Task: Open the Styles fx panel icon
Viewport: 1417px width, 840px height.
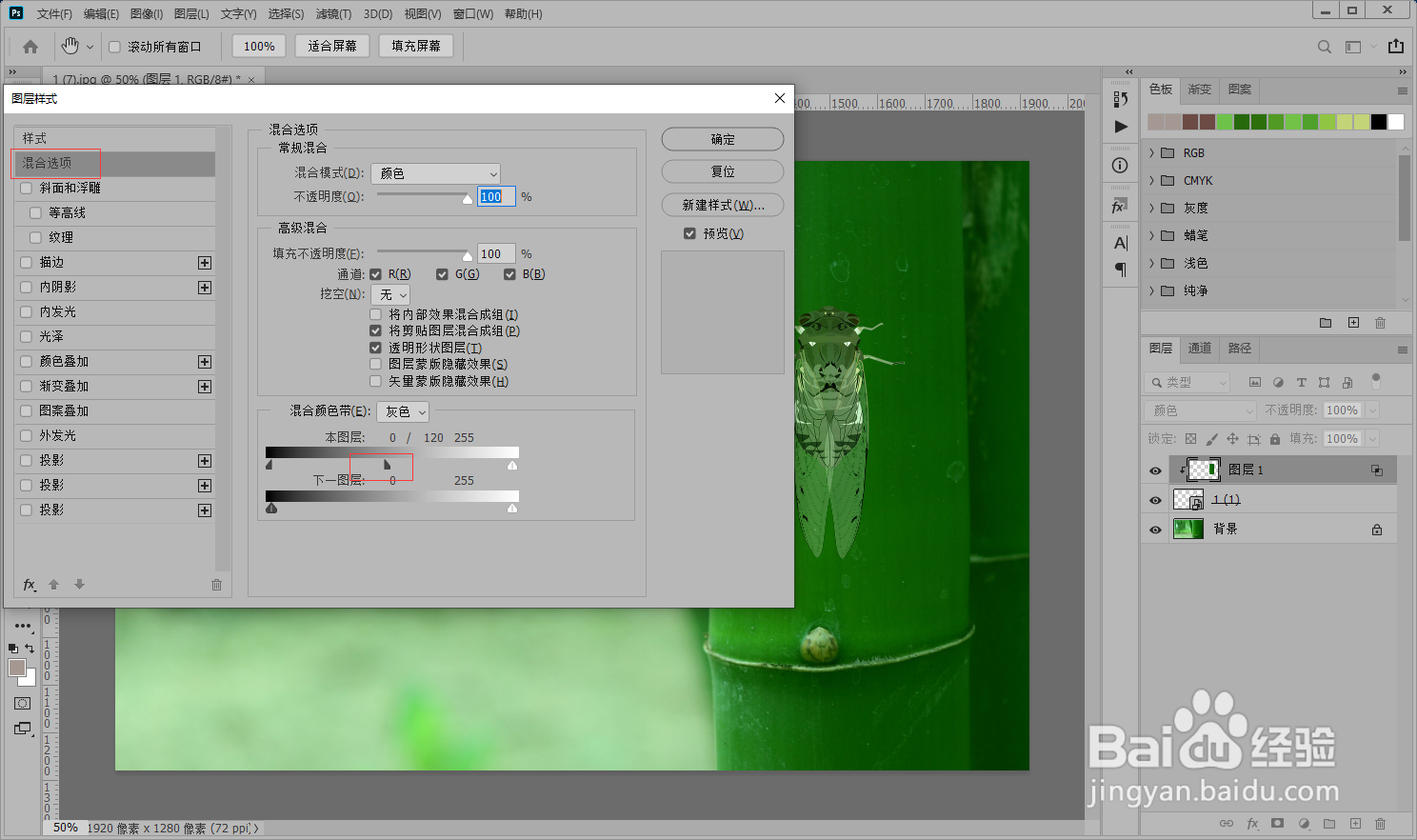Action: [x=1120, y=206]
